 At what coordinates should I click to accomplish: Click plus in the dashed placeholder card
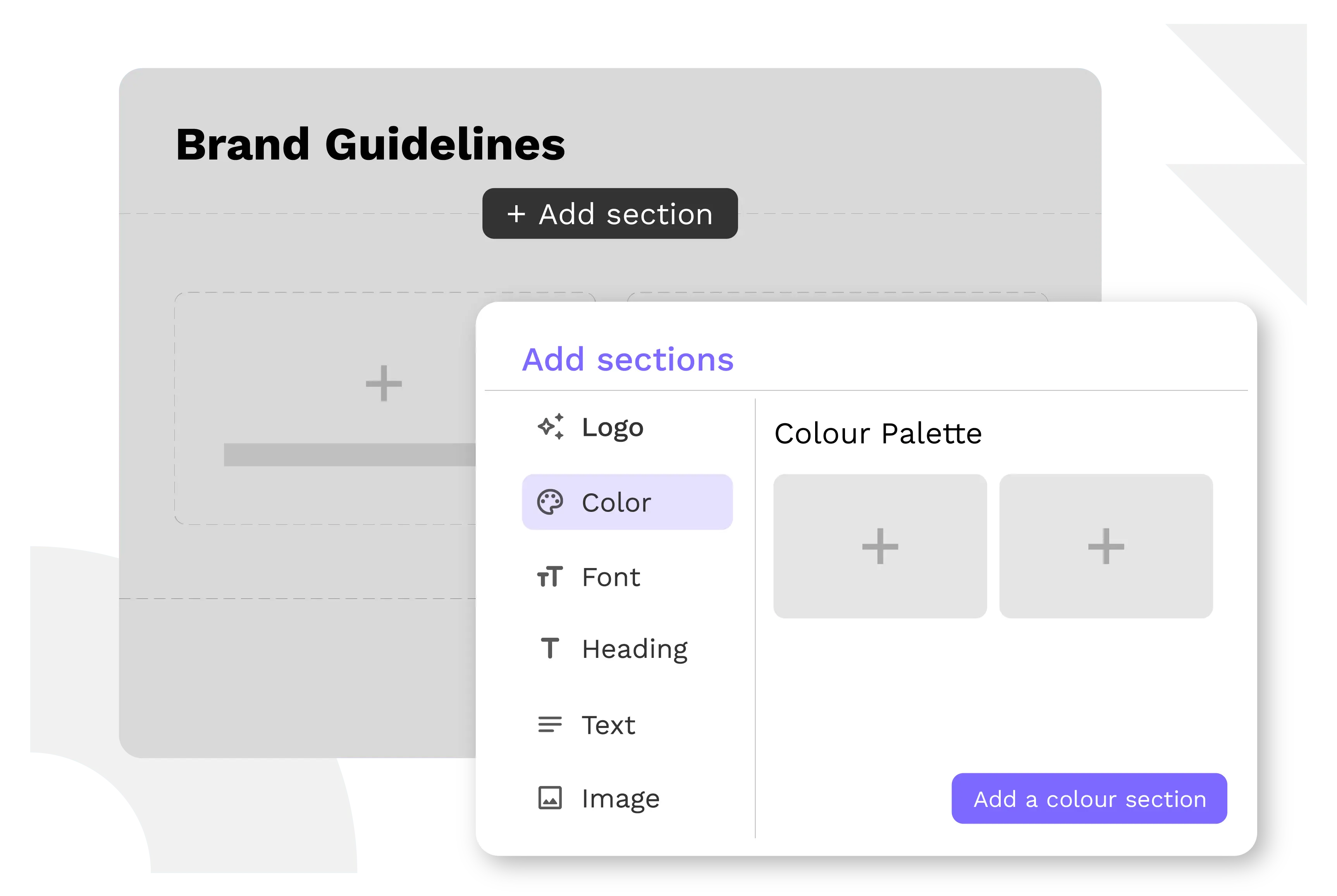click(384, 383)
